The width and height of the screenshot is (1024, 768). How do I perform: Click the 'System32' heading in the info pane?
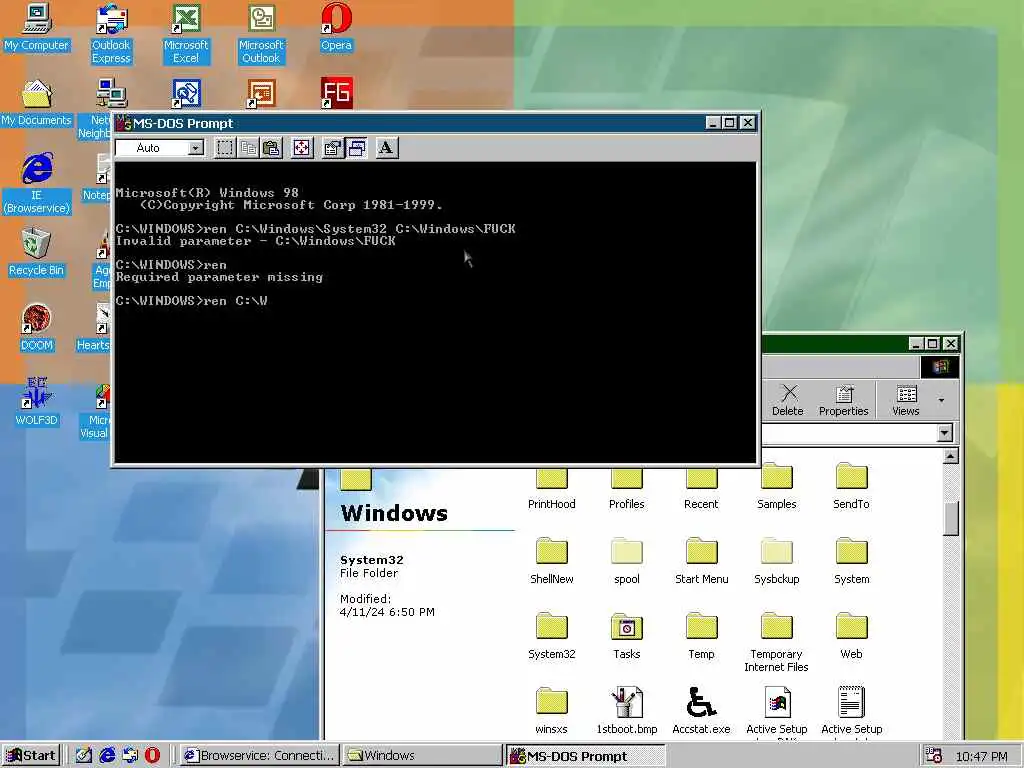pos(372,560)
